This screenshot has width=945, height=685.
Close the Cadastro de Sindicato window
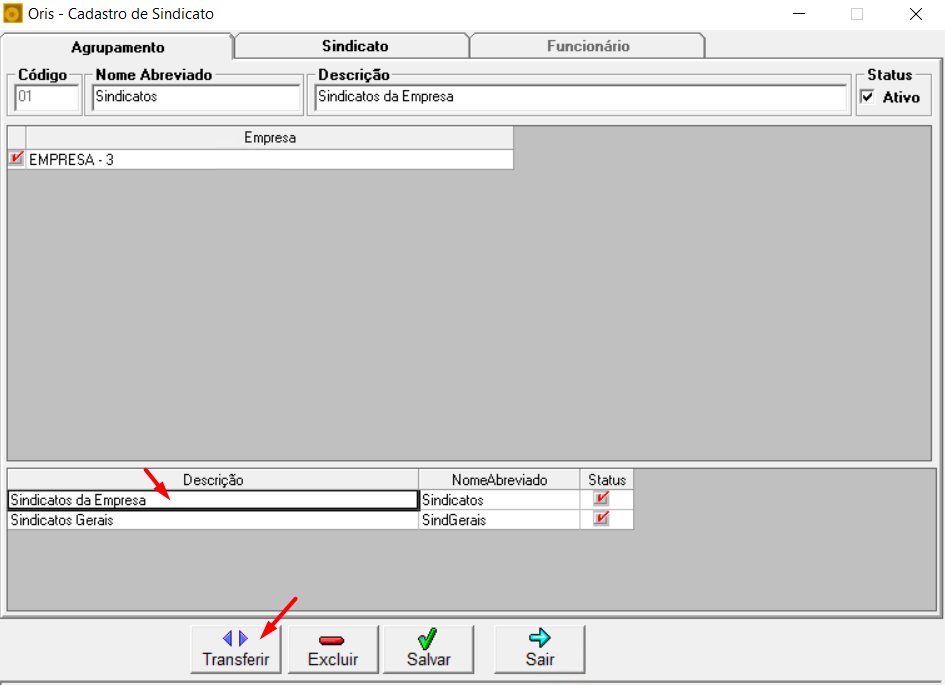point(915,13)
